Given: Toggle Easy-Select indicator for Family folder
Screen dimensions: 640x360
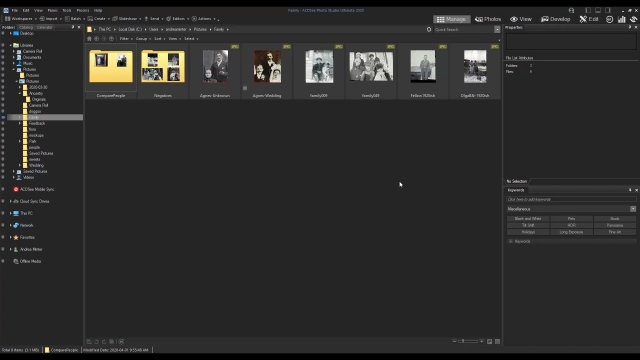Looking at the screenshot, I should [3, 117].
